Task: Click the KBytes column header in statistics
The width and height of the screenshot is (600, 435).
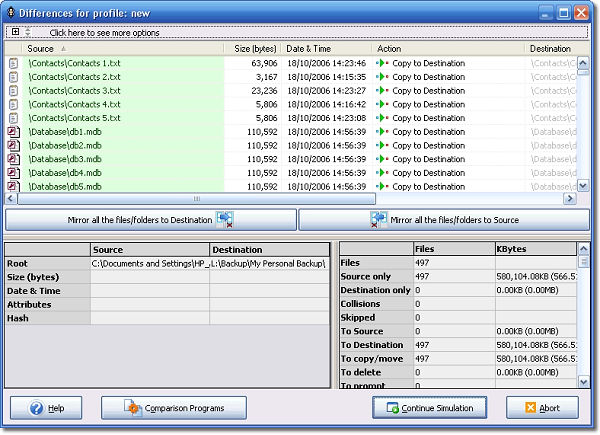Action: pos(536,249)
